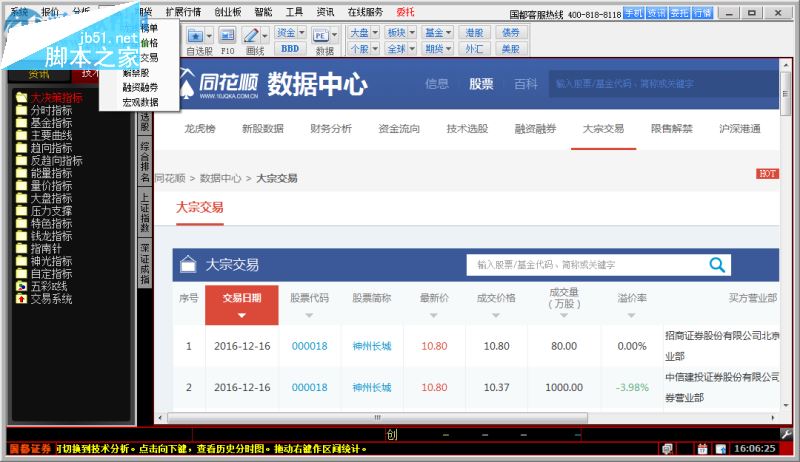Open the 创业板 menu

click(228, 12)
